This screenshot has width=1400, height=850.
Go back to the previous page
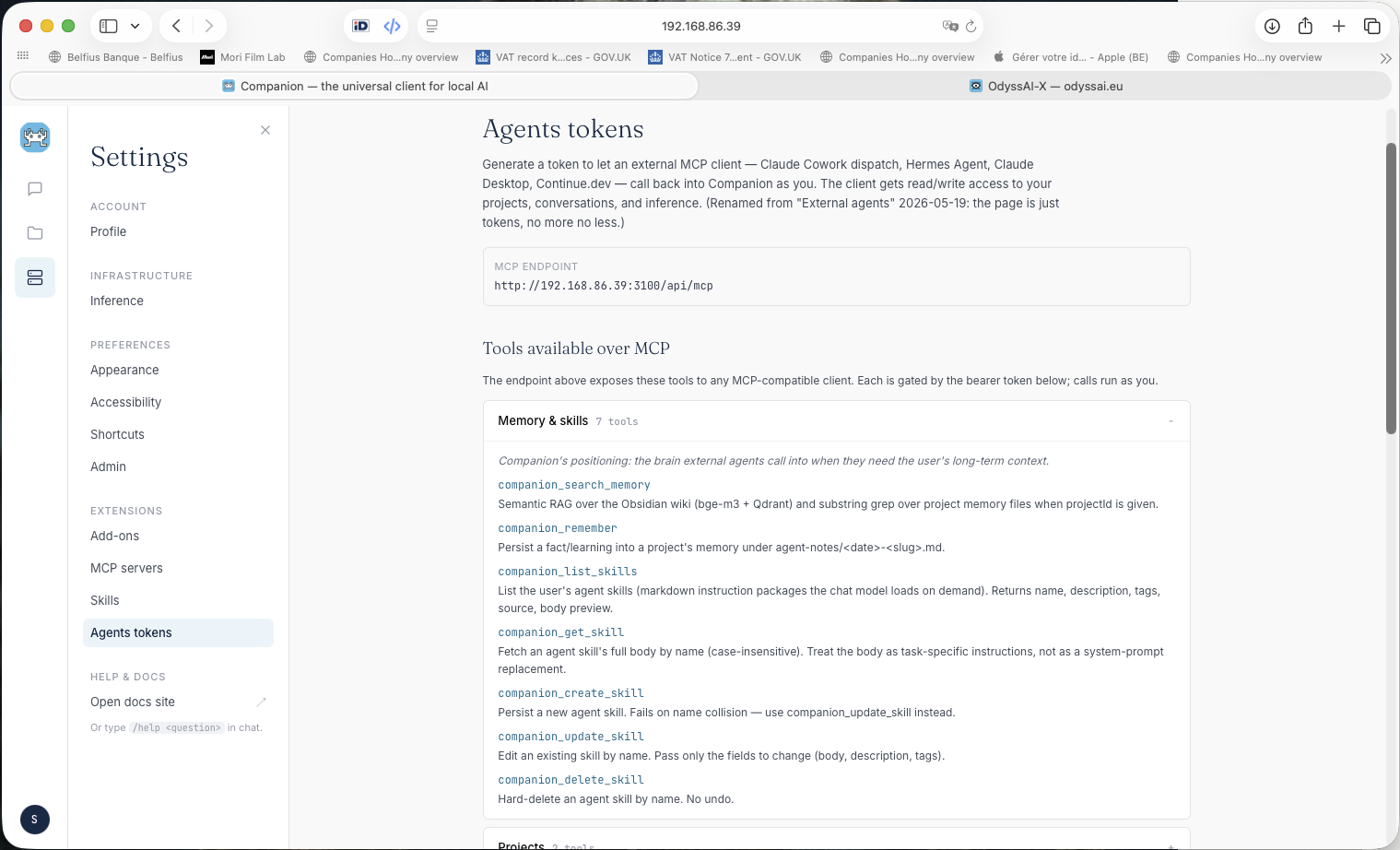(176, 26)
